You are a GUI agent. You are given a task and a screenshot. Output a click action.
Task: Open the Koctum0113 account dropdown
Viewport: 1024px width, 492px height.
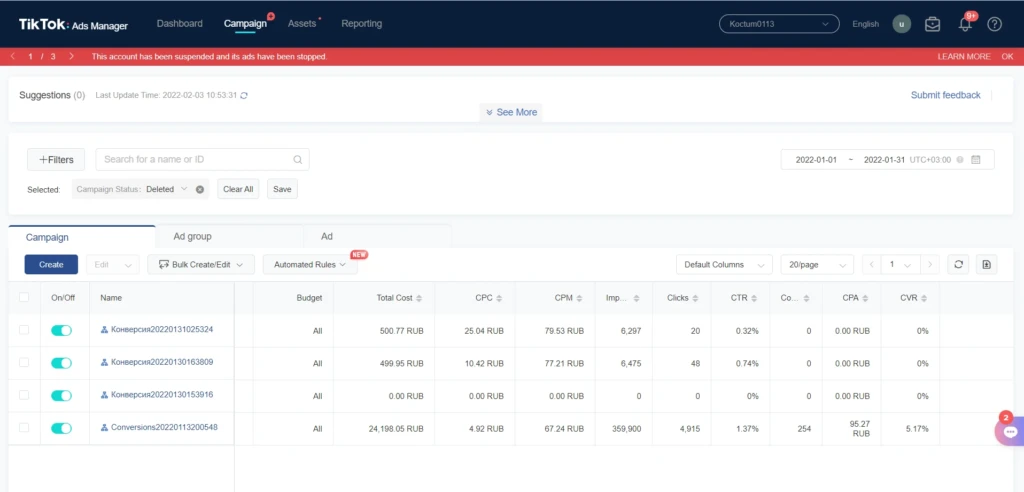[x=779, y=24]
